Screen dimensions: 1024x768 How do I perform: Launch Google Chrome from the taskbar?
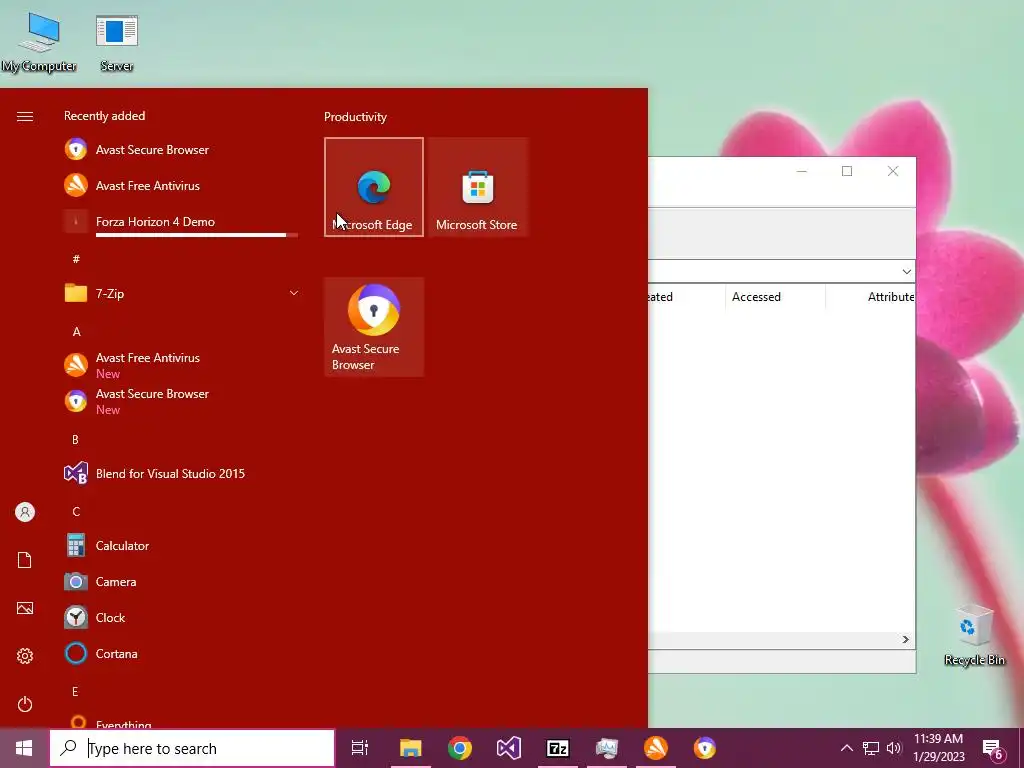coord(460,748)
